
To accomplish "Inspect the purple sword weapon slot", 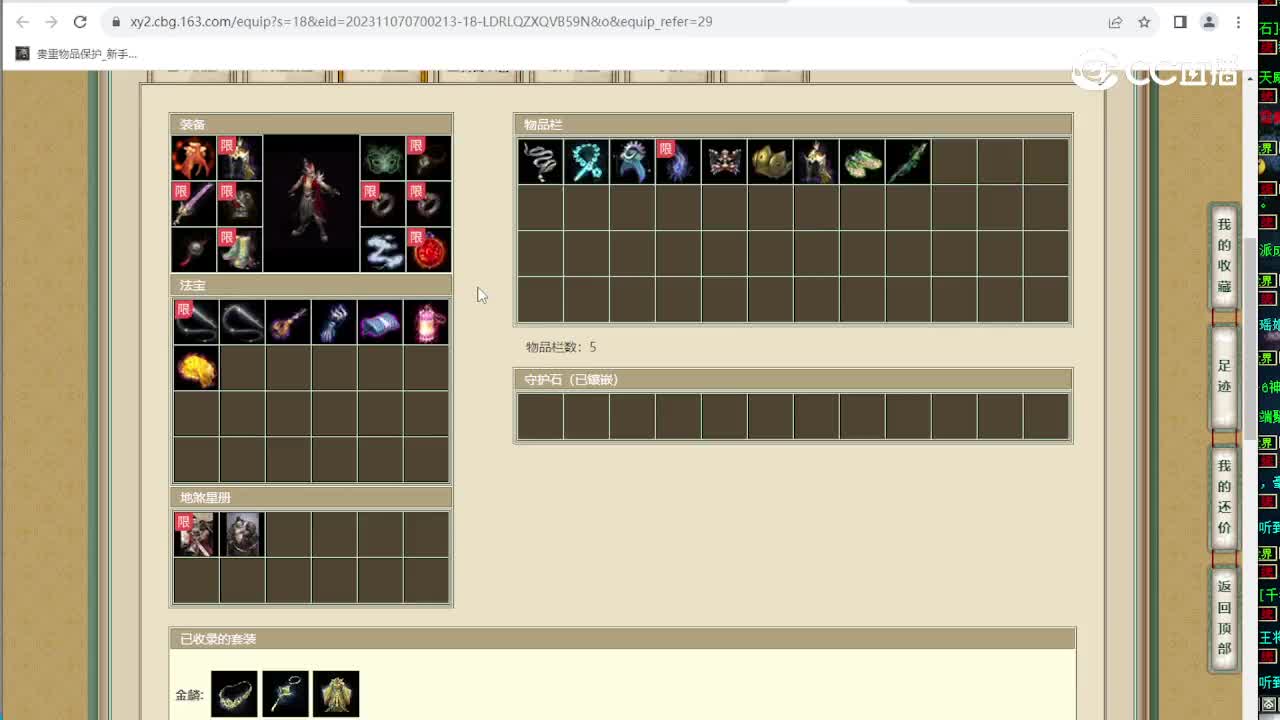I will (195, 204).
